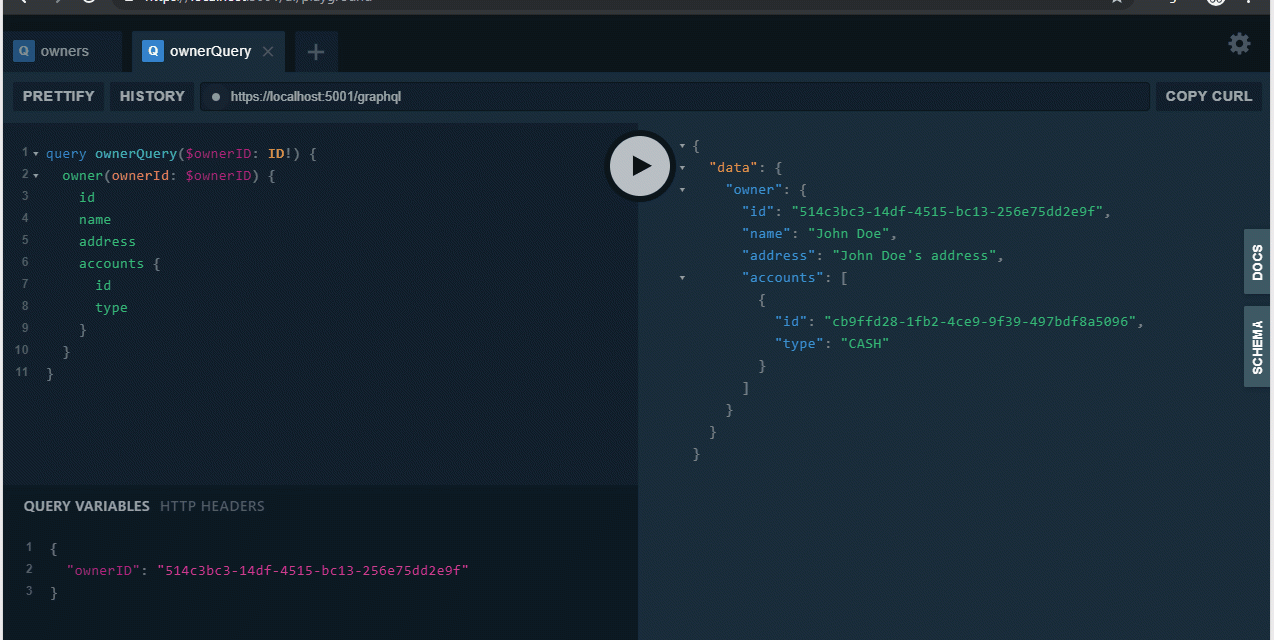Switch to the owners tab

64,52
